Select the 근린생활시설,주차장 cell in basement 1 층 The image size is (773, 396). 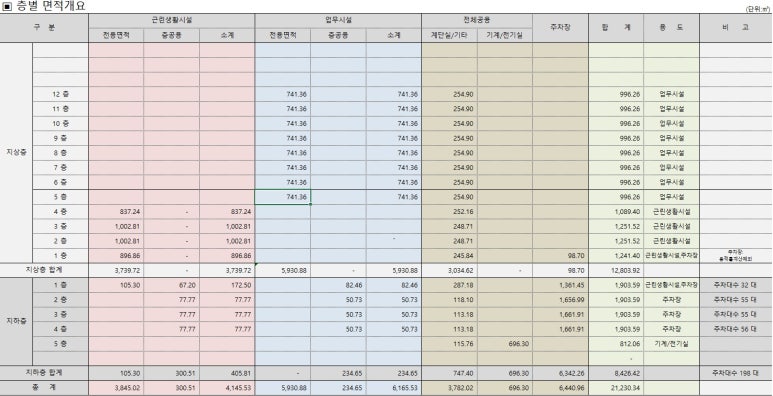(x=671, y=285)
